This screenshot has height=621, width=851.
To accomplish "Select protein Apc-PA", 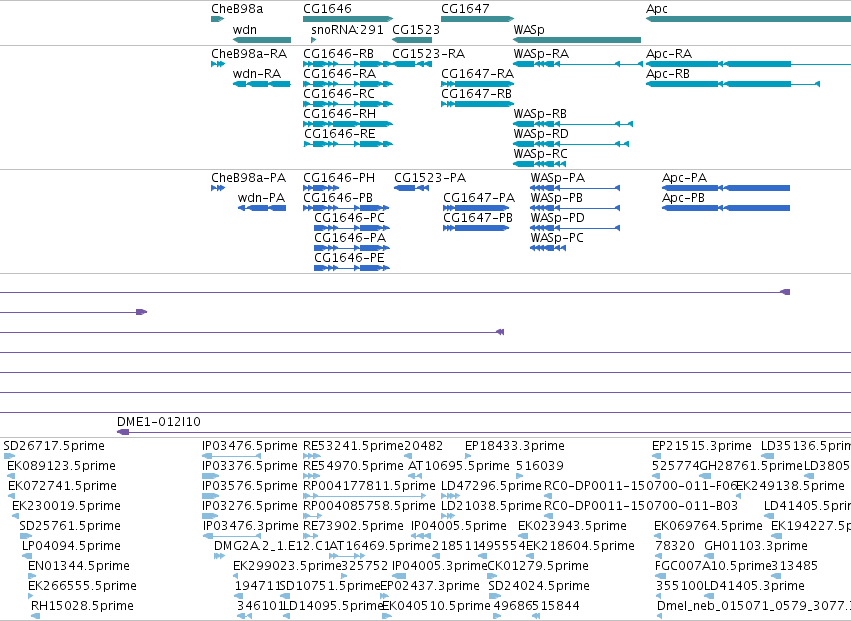I will coord(726,188).
